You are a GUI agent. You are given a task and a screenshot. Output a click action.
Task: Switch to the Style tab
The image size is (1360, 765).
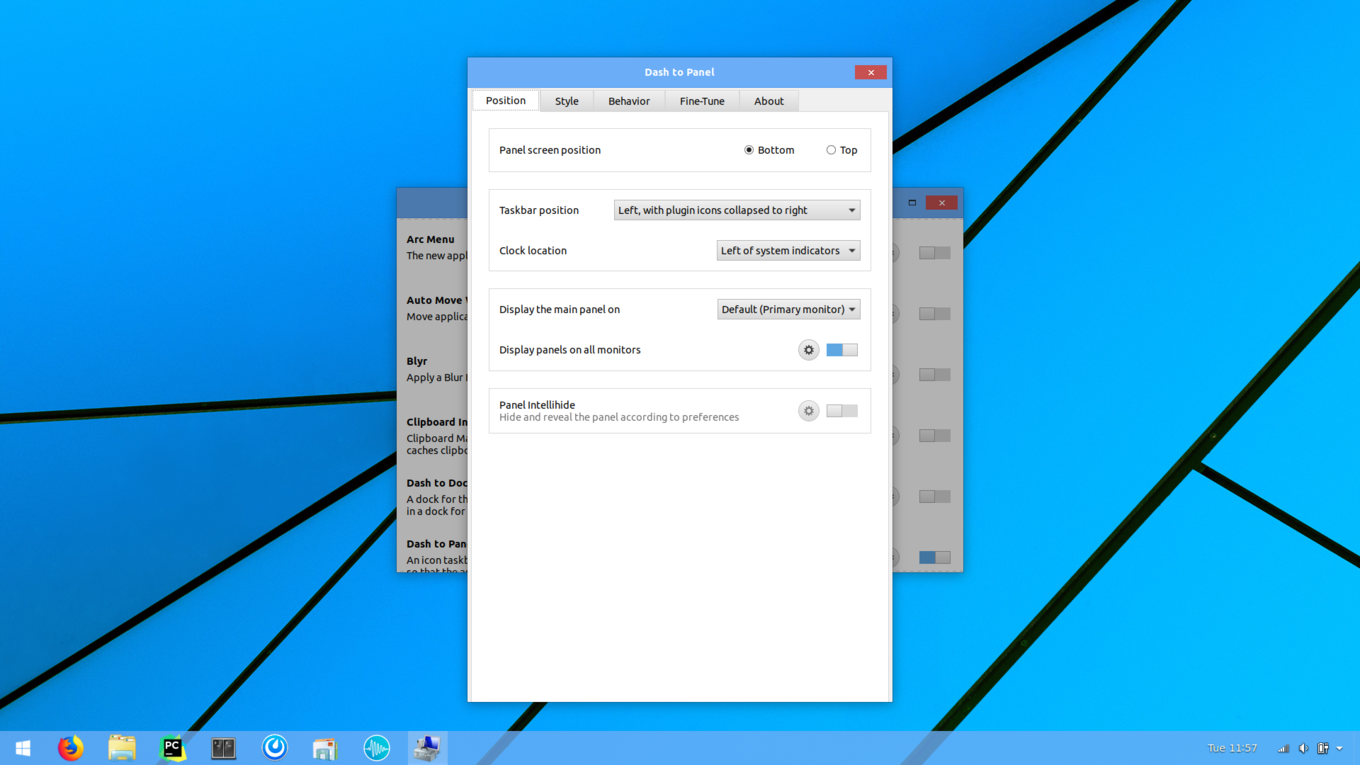pyautogui.click(x=567, y=101)
